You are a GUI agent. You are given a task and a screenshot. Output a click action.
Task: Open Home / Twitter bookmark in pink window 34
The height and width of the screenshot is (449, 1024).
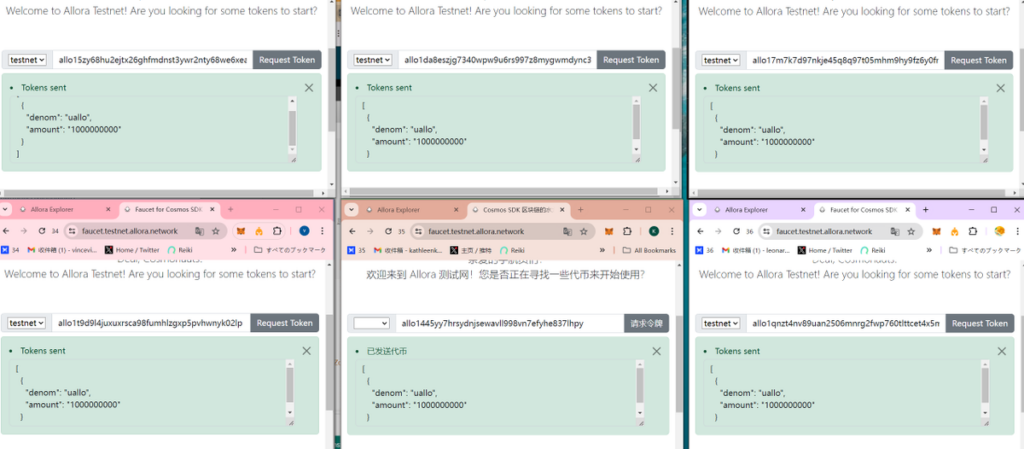point(132,250)
